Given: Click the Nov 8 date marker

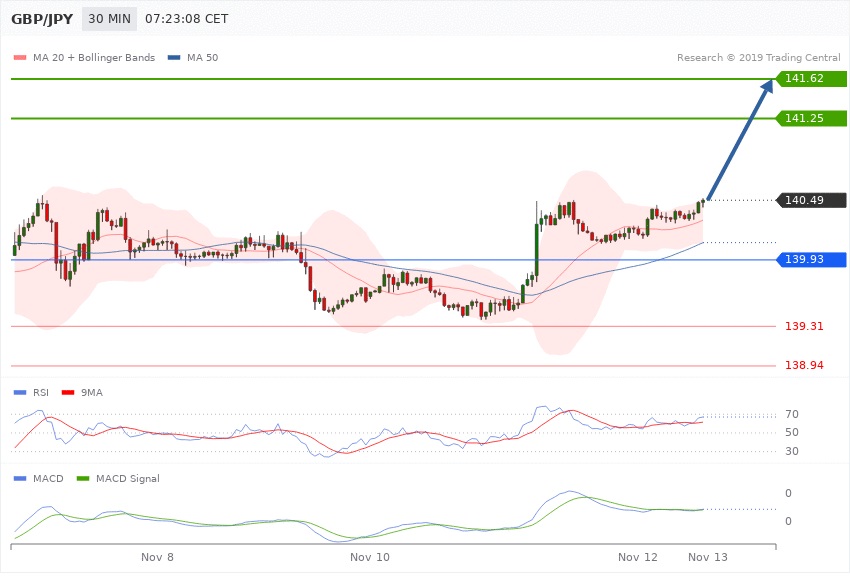Looking at the screenshot, I should tap(157, 556).
